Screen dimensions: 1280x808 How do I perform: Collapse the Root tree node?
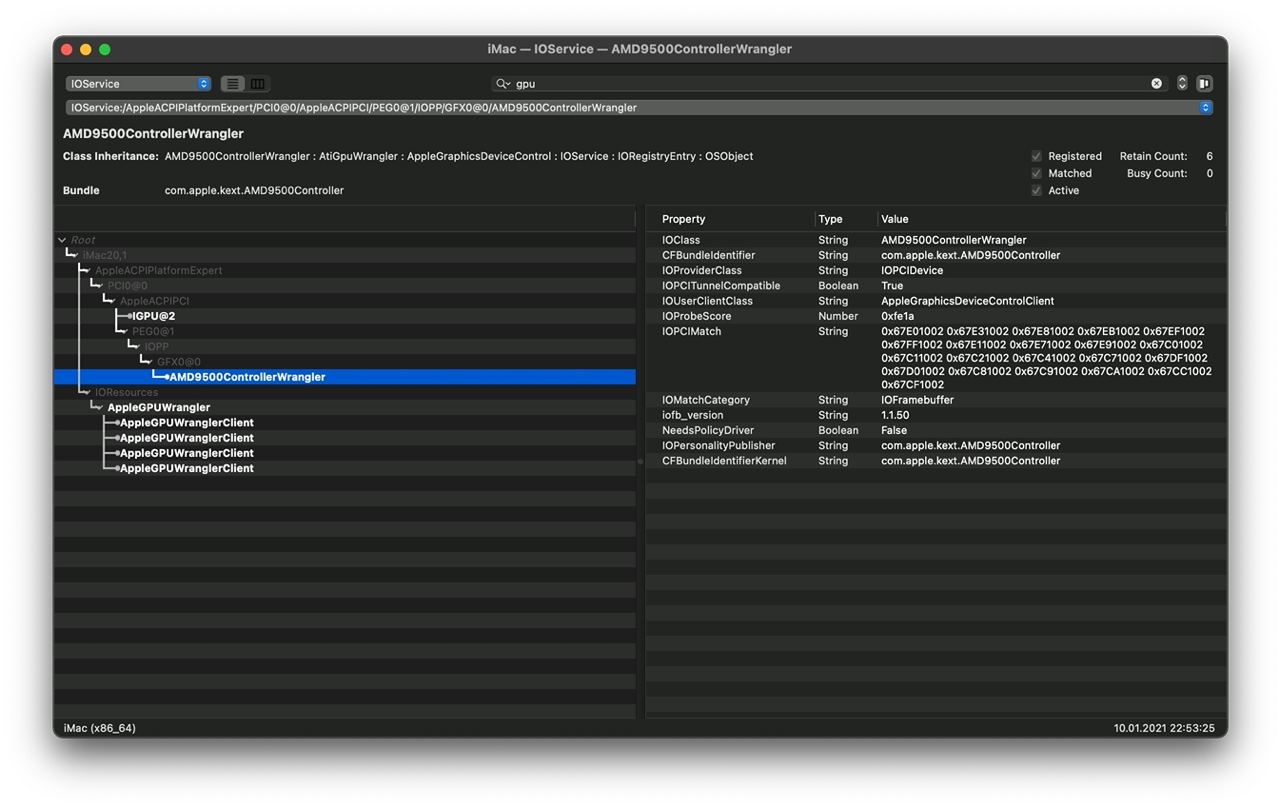click(x=62, y=240)
